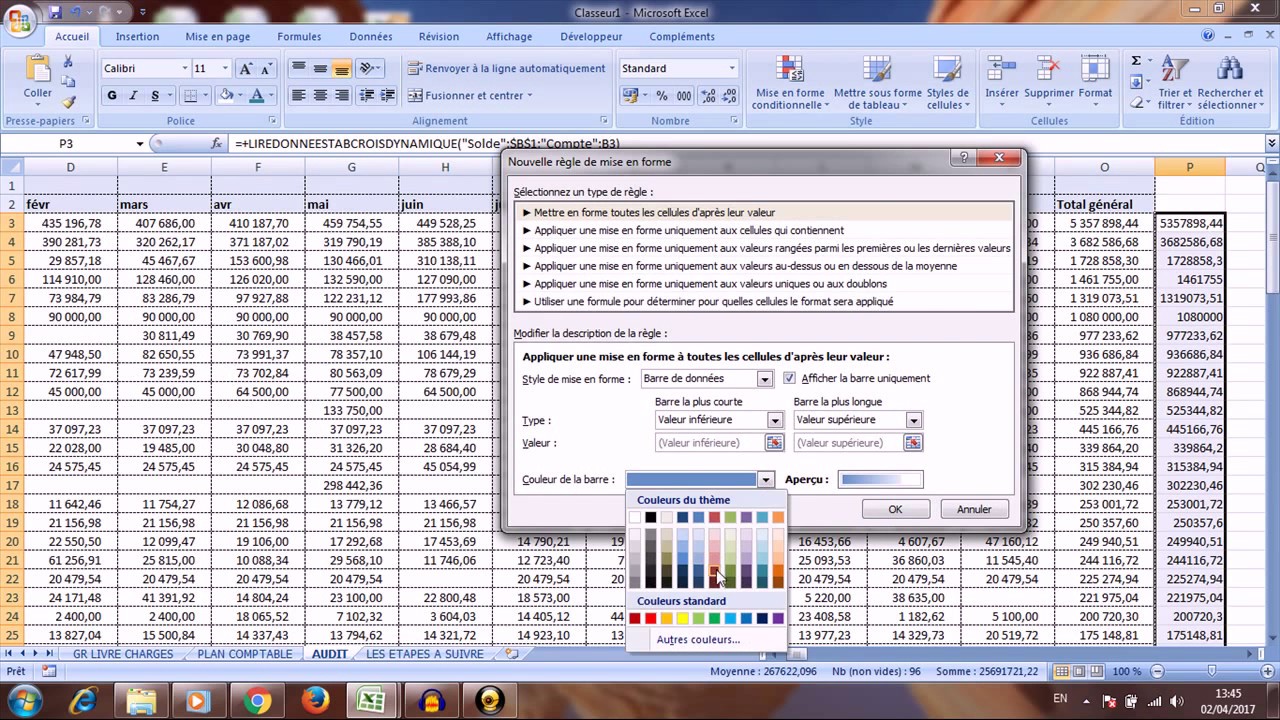Select rule 'Appliquer une mise en forme uniquement aux cellules qui contiennent'

689,230
